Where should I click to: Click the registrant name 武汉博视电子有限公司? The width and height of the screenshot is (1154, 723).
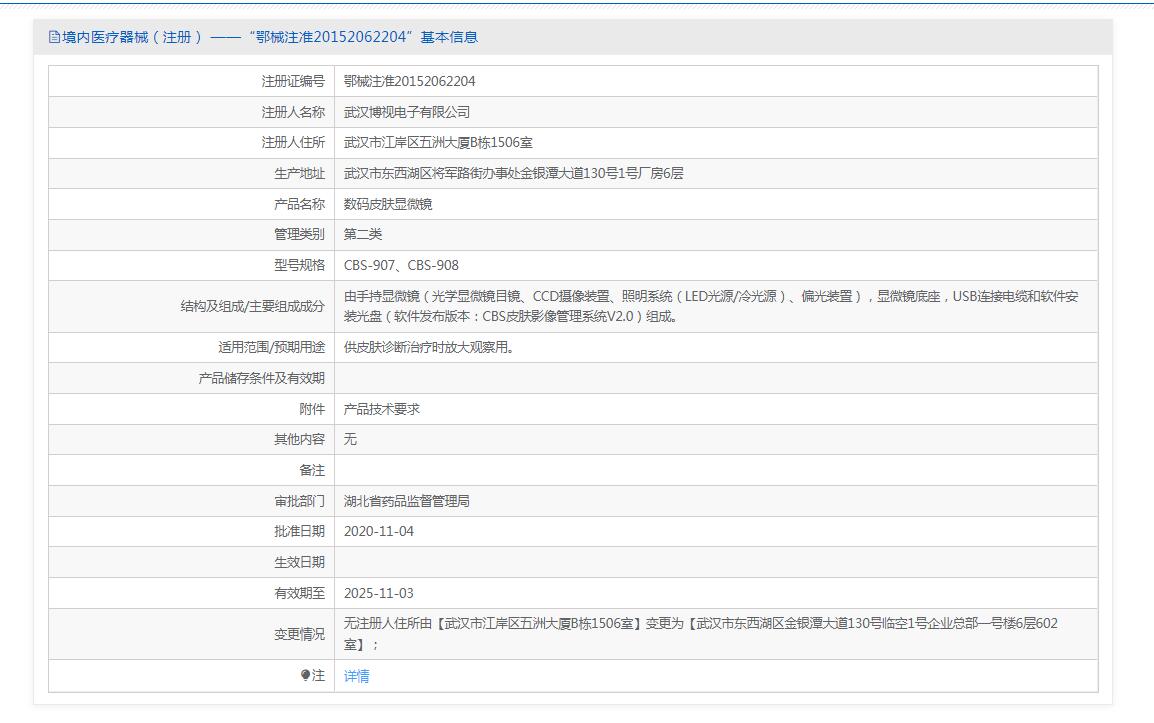pyautogui.click(x=407, y=112)
